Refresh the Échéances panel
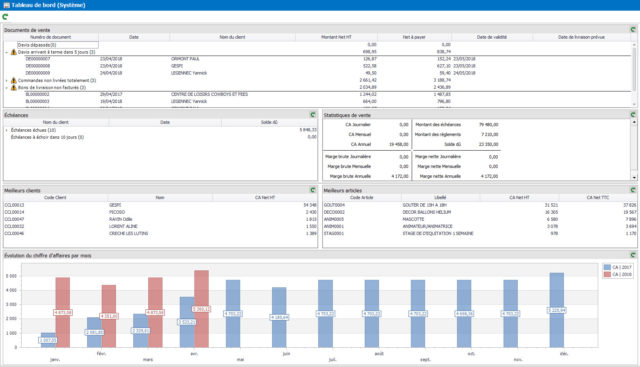The width and height of the screenshot is (640, 367). [313, 115]
